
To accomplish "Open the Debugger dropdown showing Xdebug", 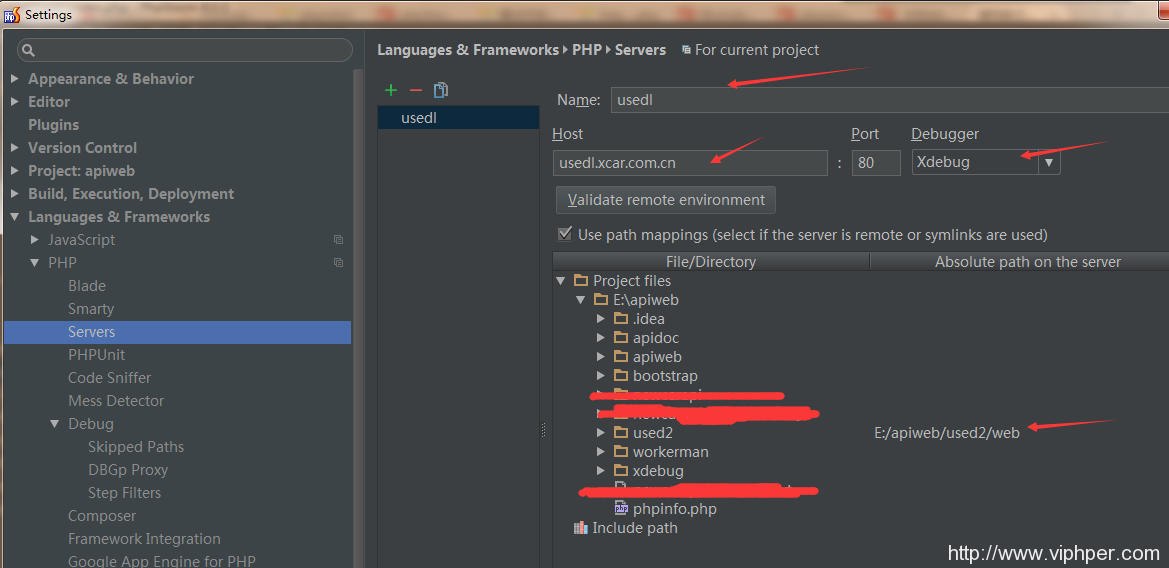I will tap(1049, 162).
